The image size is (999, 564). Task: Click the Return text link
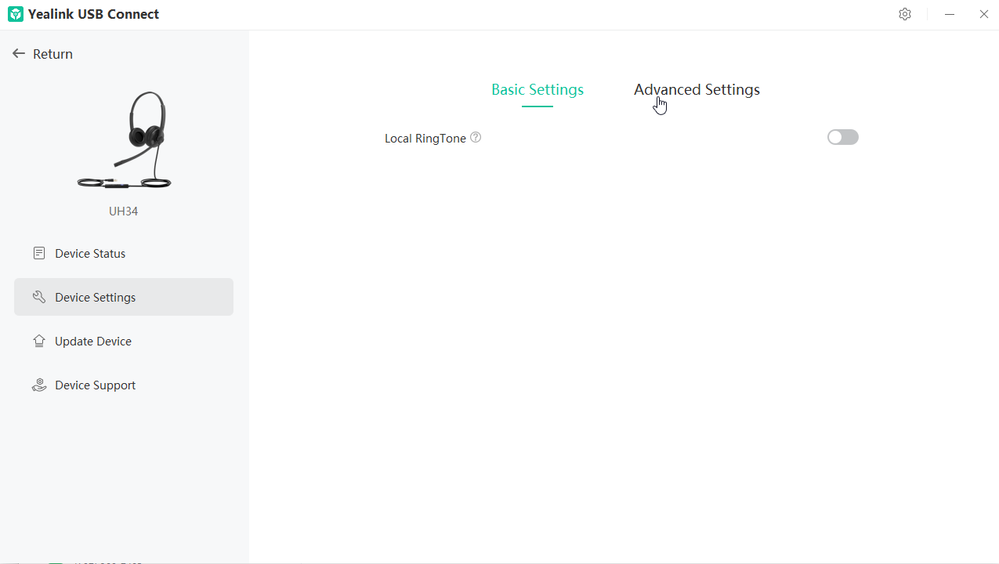[x=53, y=54]
